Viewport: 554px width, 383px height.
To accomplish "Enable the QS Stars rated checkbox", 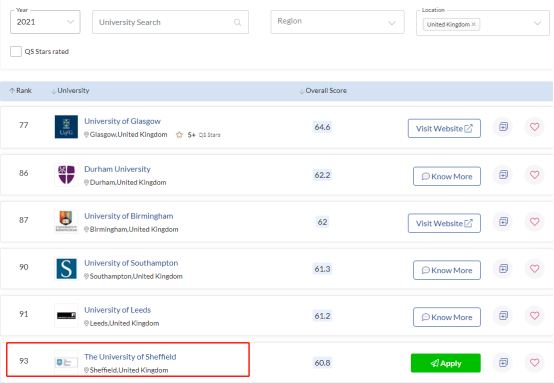I will coord(16,51).
